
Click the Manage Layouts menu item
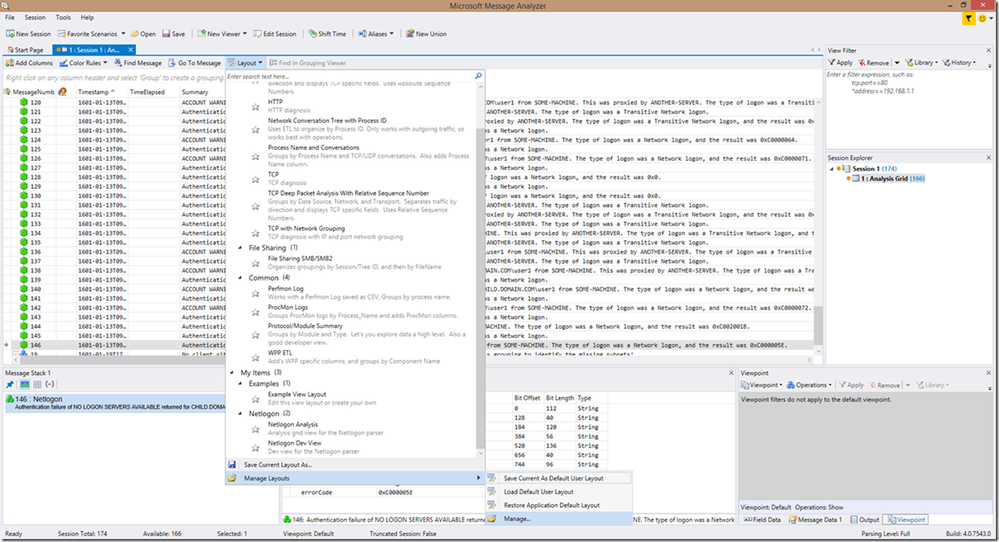(x=355, y=478)
